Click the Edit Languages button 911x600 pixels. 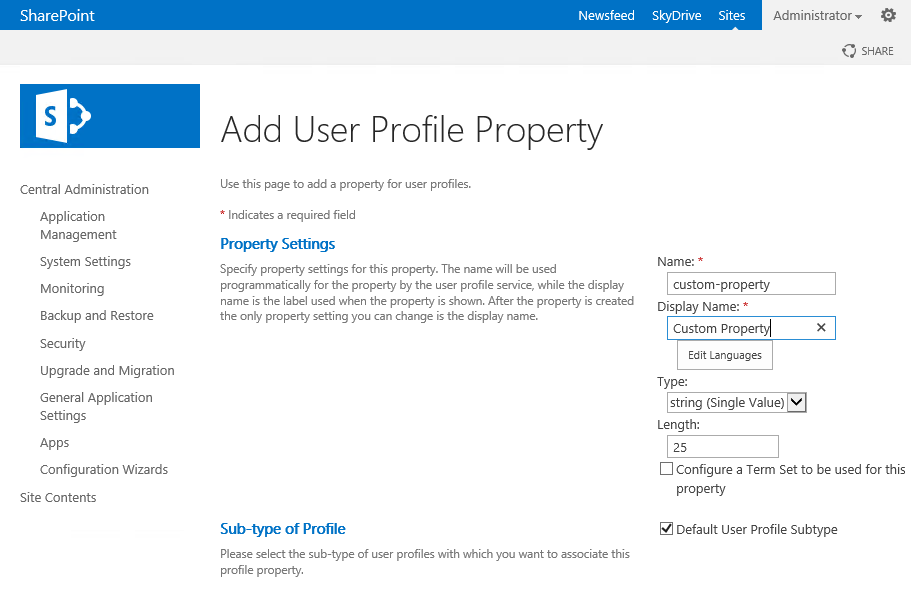pyautogui.click(x=725, y=355)
